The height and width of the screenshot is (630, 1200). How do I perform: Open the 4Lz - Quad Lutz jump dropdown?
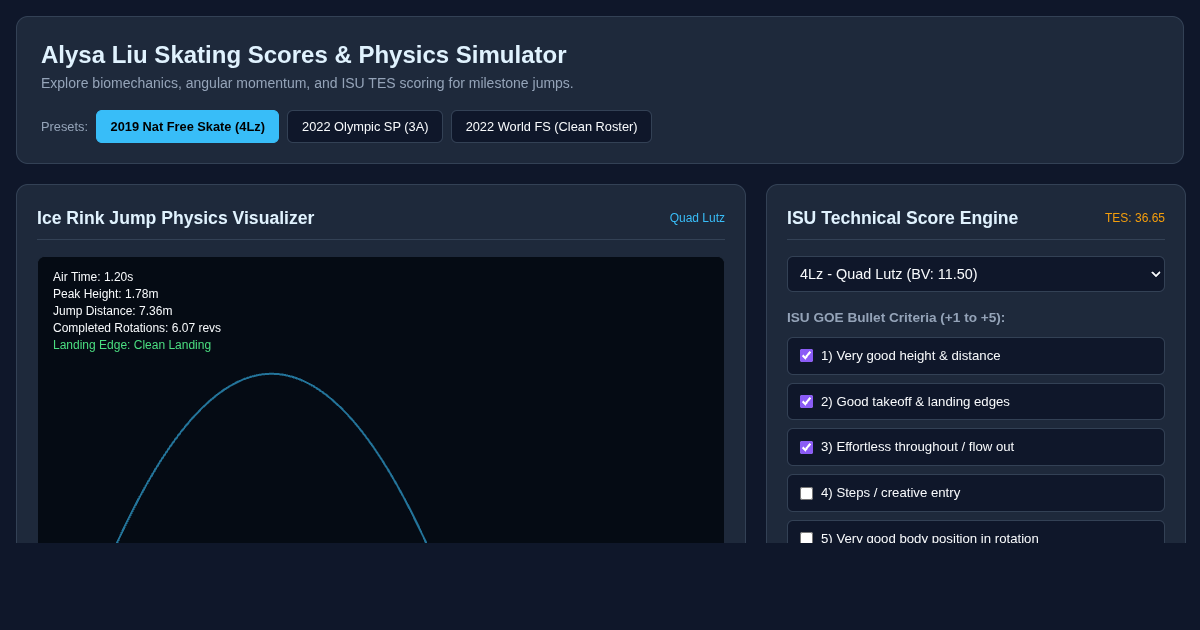[x=976, y=274]
